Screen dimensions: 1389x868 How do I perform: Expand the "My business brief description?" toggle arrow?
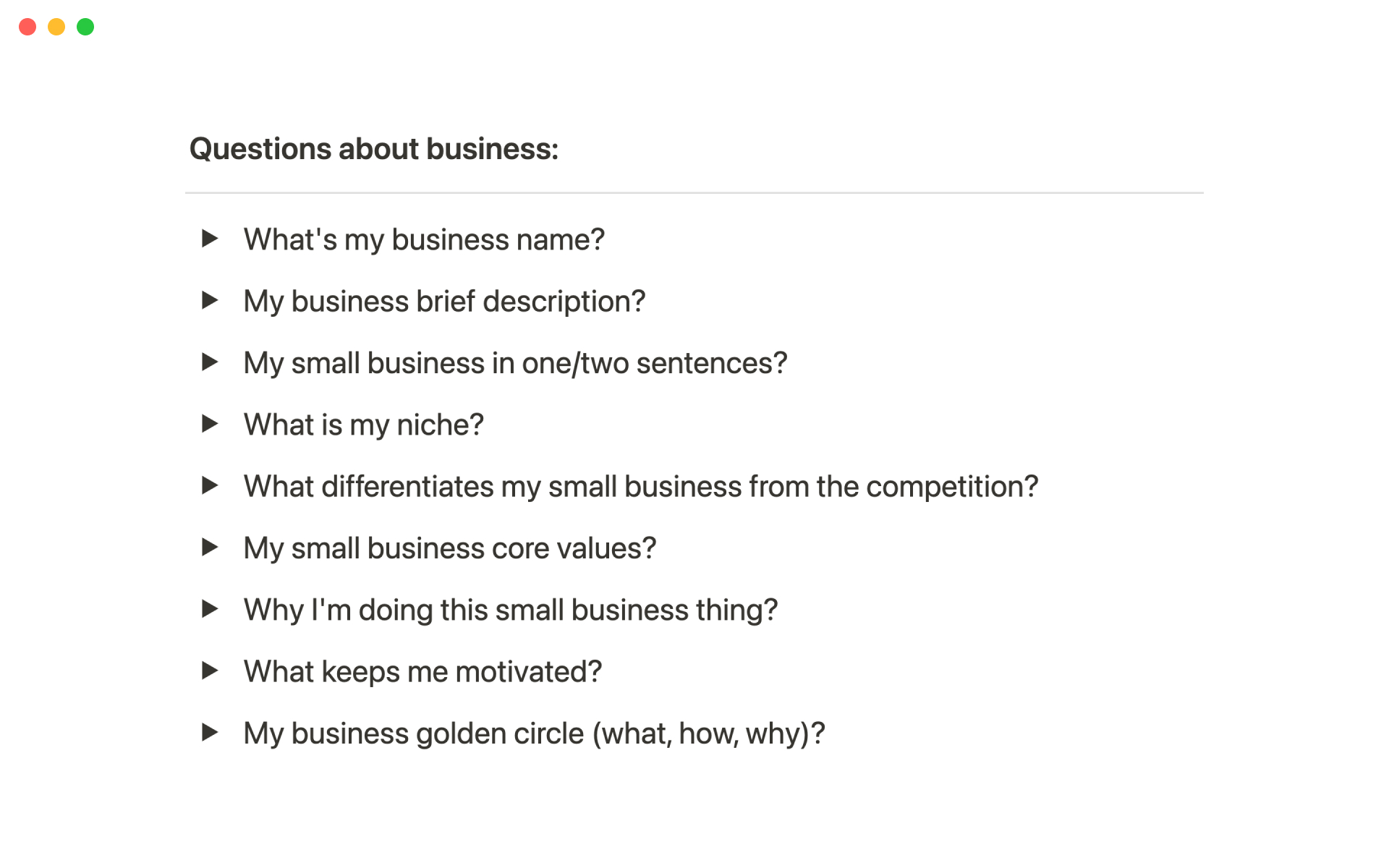coord(210,300)
